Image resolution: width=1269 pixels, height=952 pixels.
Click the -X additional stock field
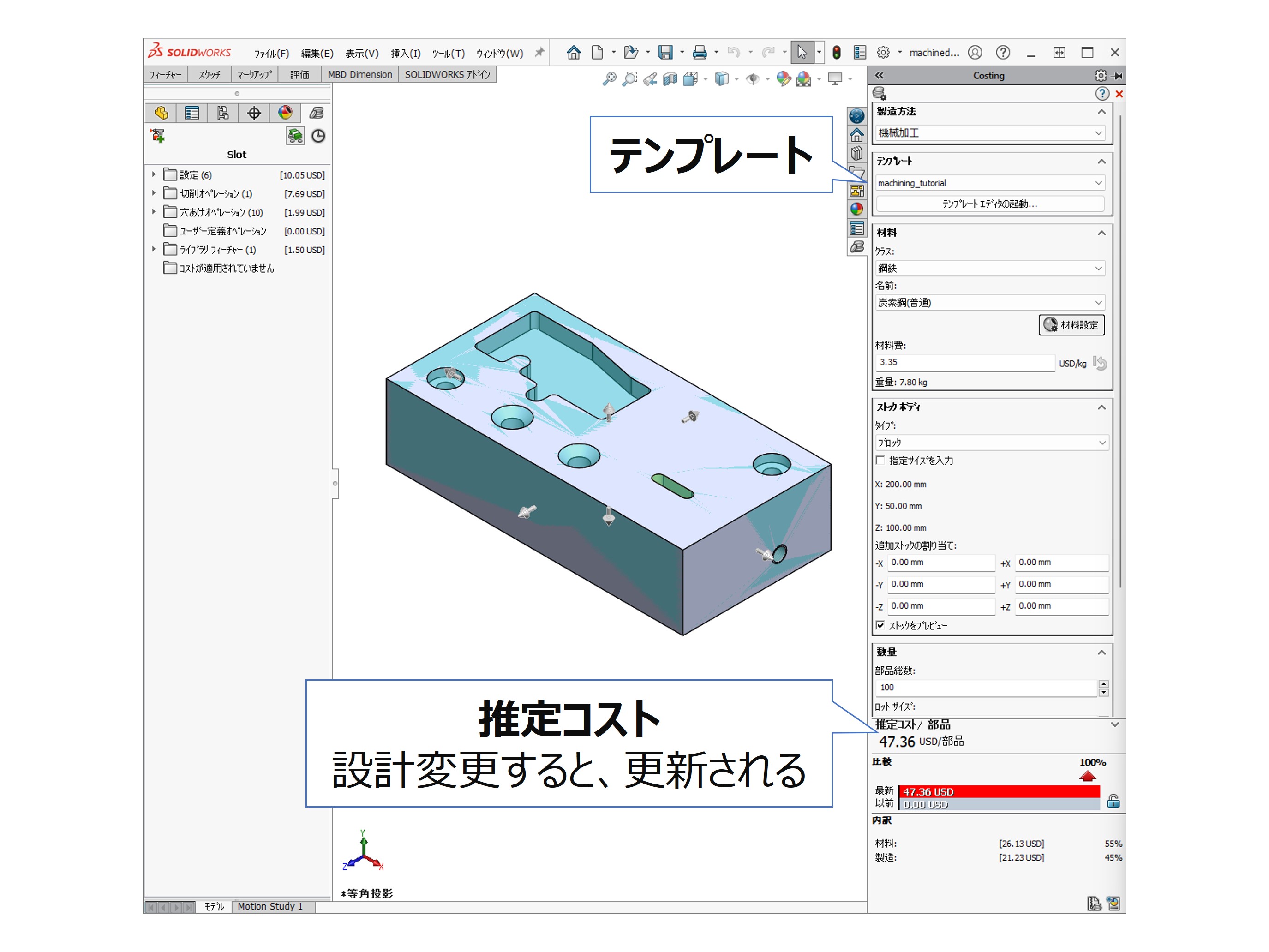pyautogui.click(x=941, y=563)
